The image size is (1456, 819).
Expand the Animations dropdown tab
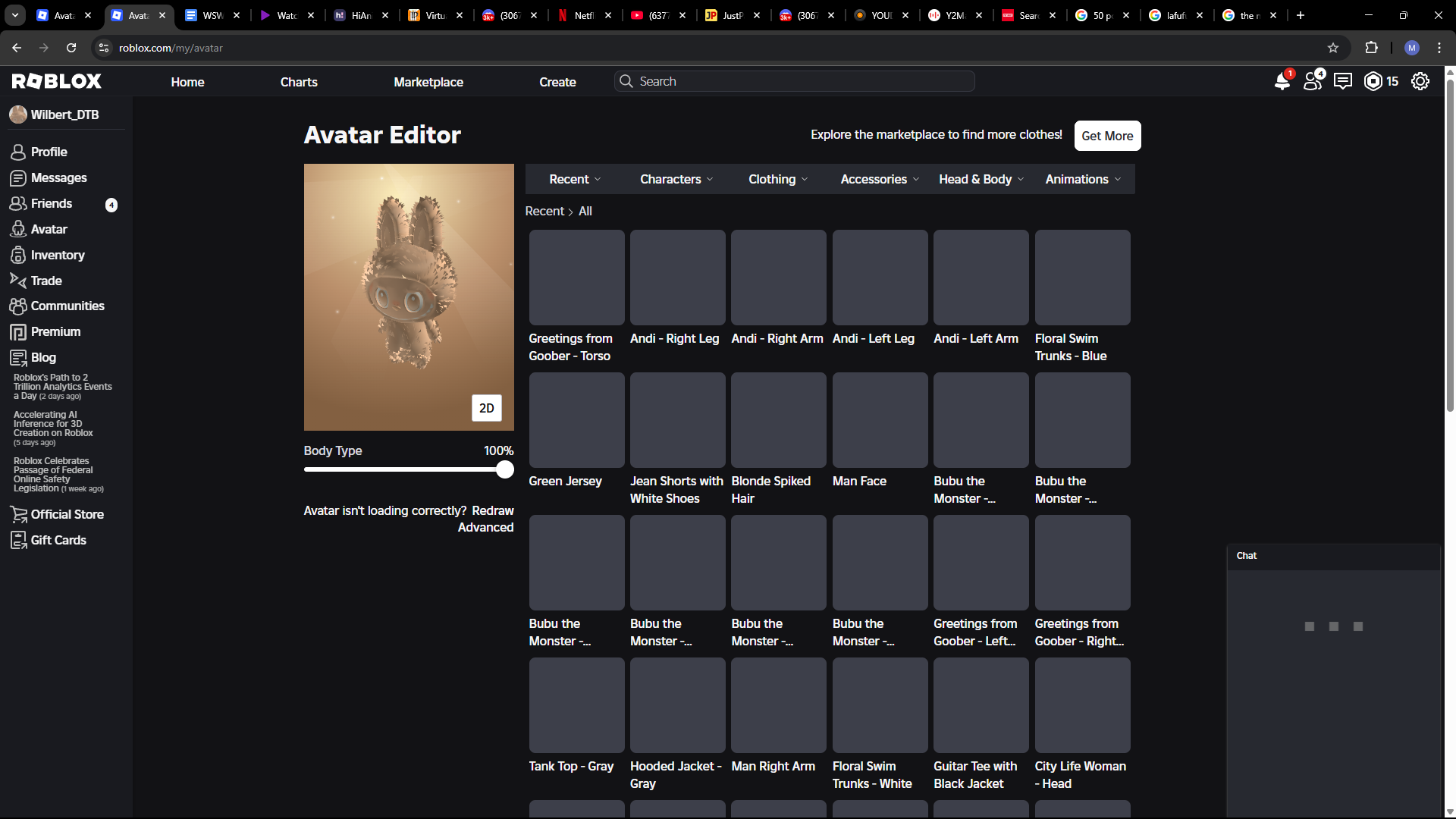click(x=1083, y=180)
